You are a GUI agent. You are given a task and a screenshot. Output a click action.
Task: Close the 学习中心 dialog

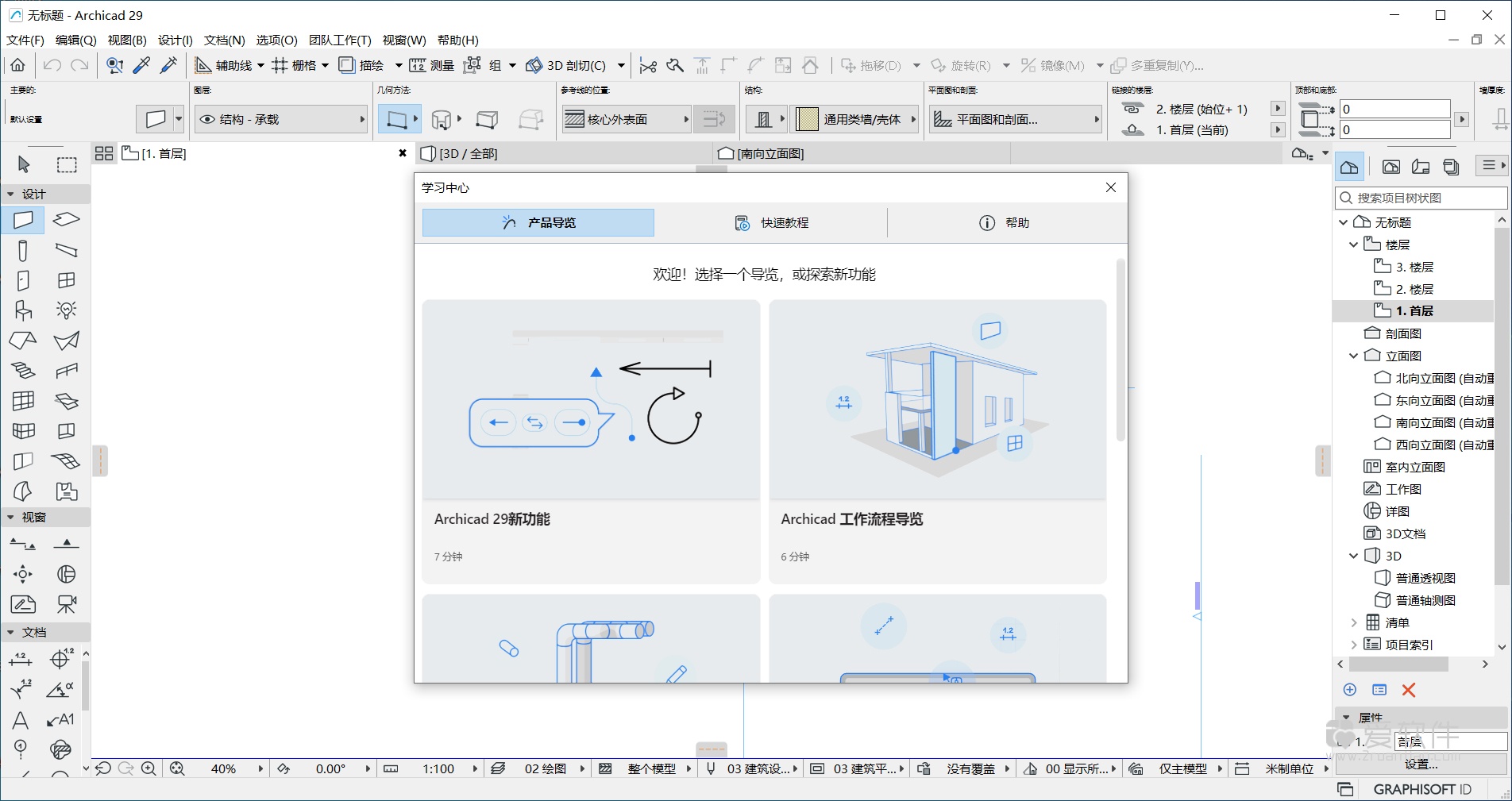point(1111,187)
